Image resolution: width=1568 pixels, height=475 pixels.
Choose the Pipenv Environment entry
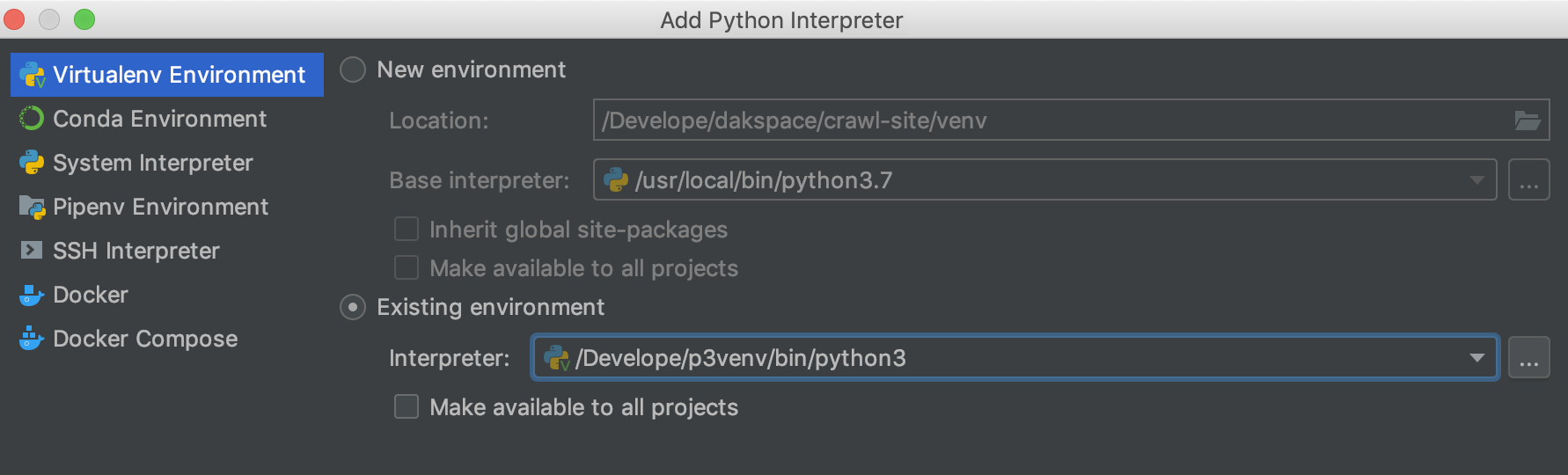click(160, 207)
